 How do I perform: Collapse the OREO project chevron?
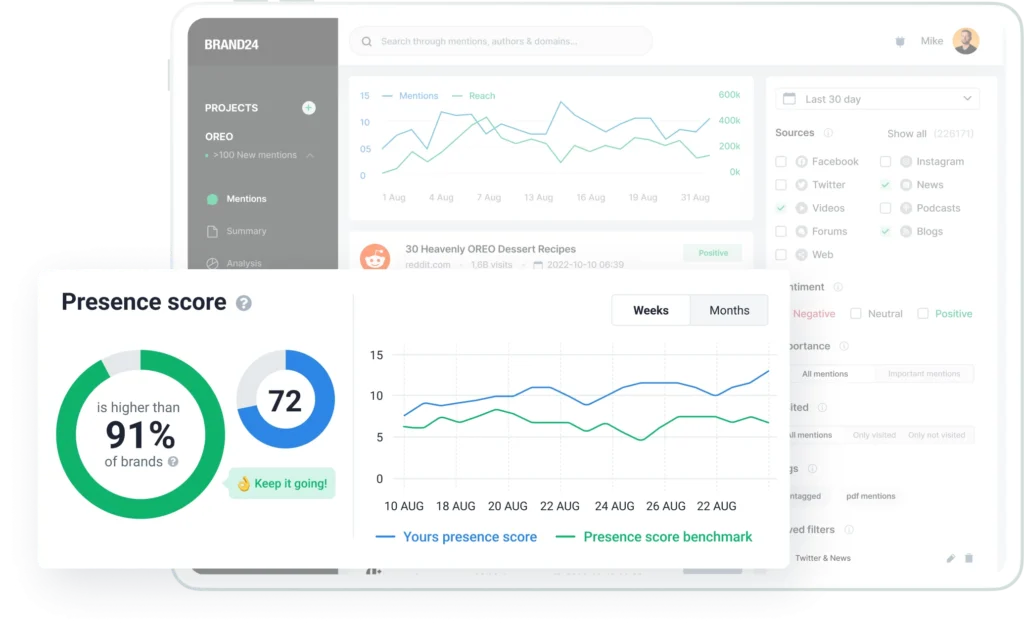click(310, 156)
